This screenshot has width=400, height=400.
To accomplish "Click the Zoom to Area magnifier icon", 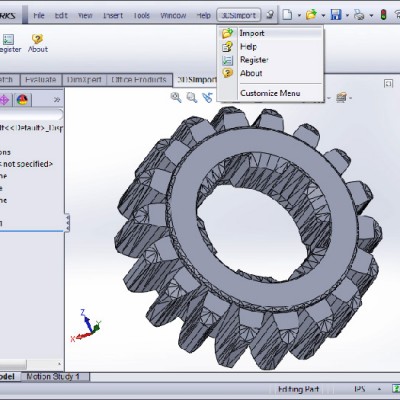I will [x=192, y=97].
